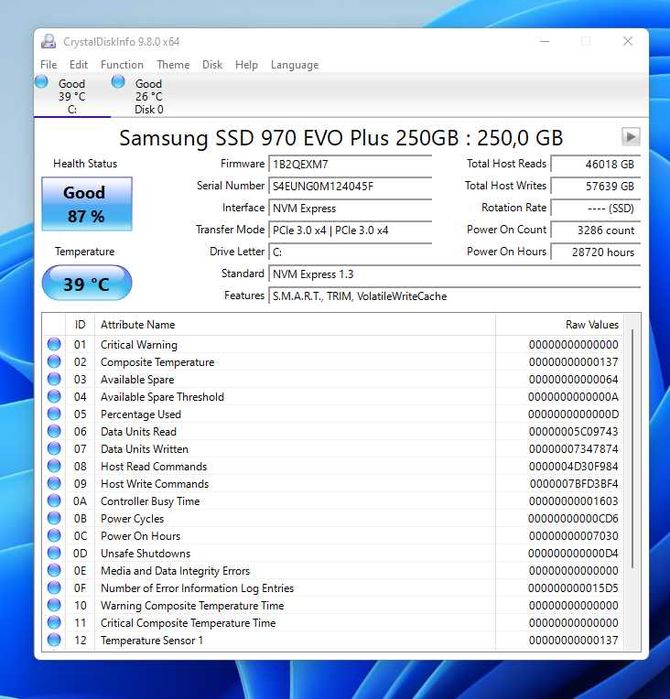Open the Help menu
This screenshot has height=699, width=670.
[x=247, y=65]
